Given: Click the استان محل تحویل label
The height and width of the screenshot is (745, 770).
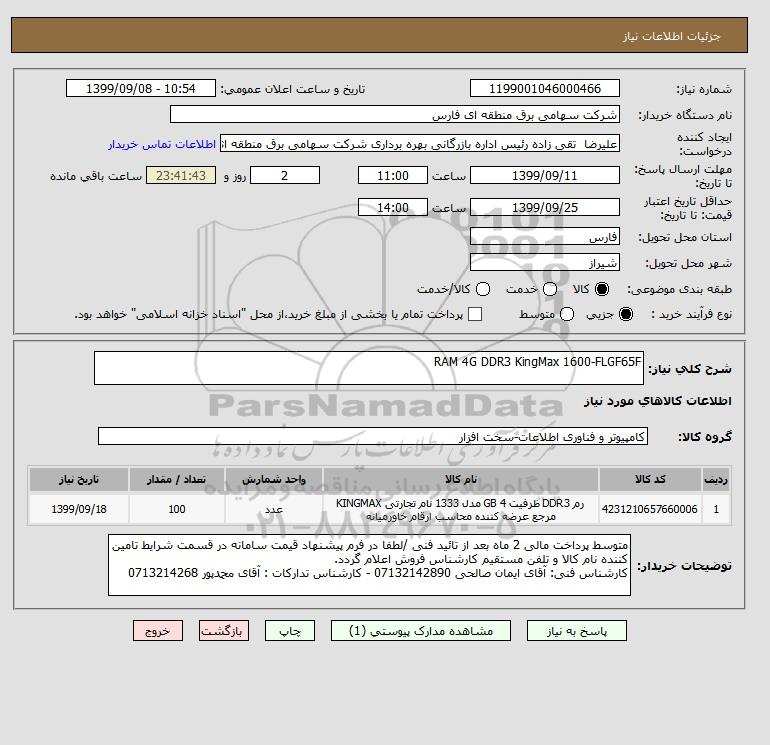Looking at the screenshot, I should click(685, 238).
